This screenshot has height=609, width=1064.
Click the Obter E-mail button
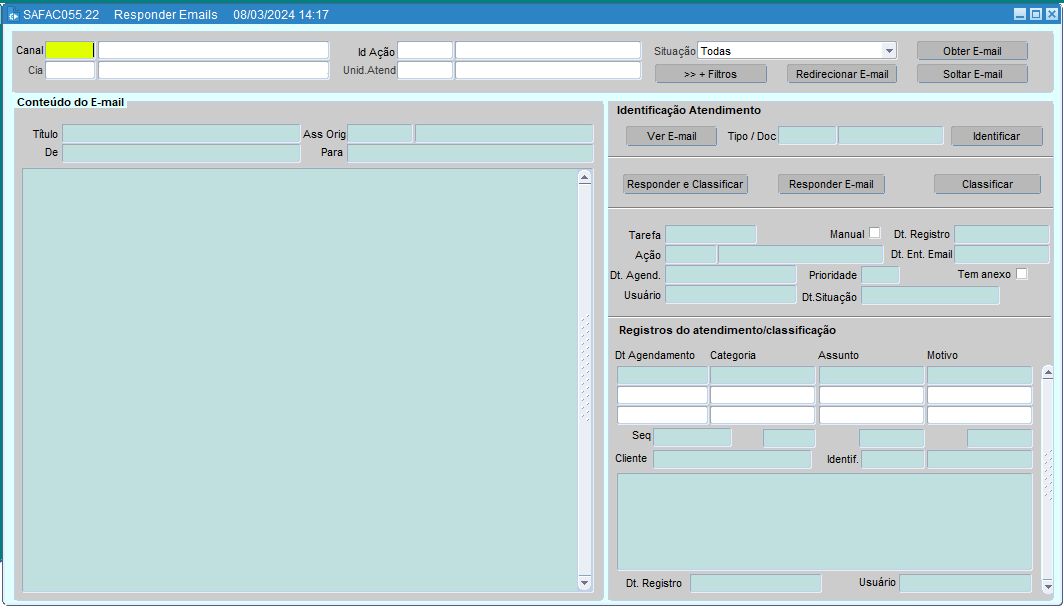[972, 51]
